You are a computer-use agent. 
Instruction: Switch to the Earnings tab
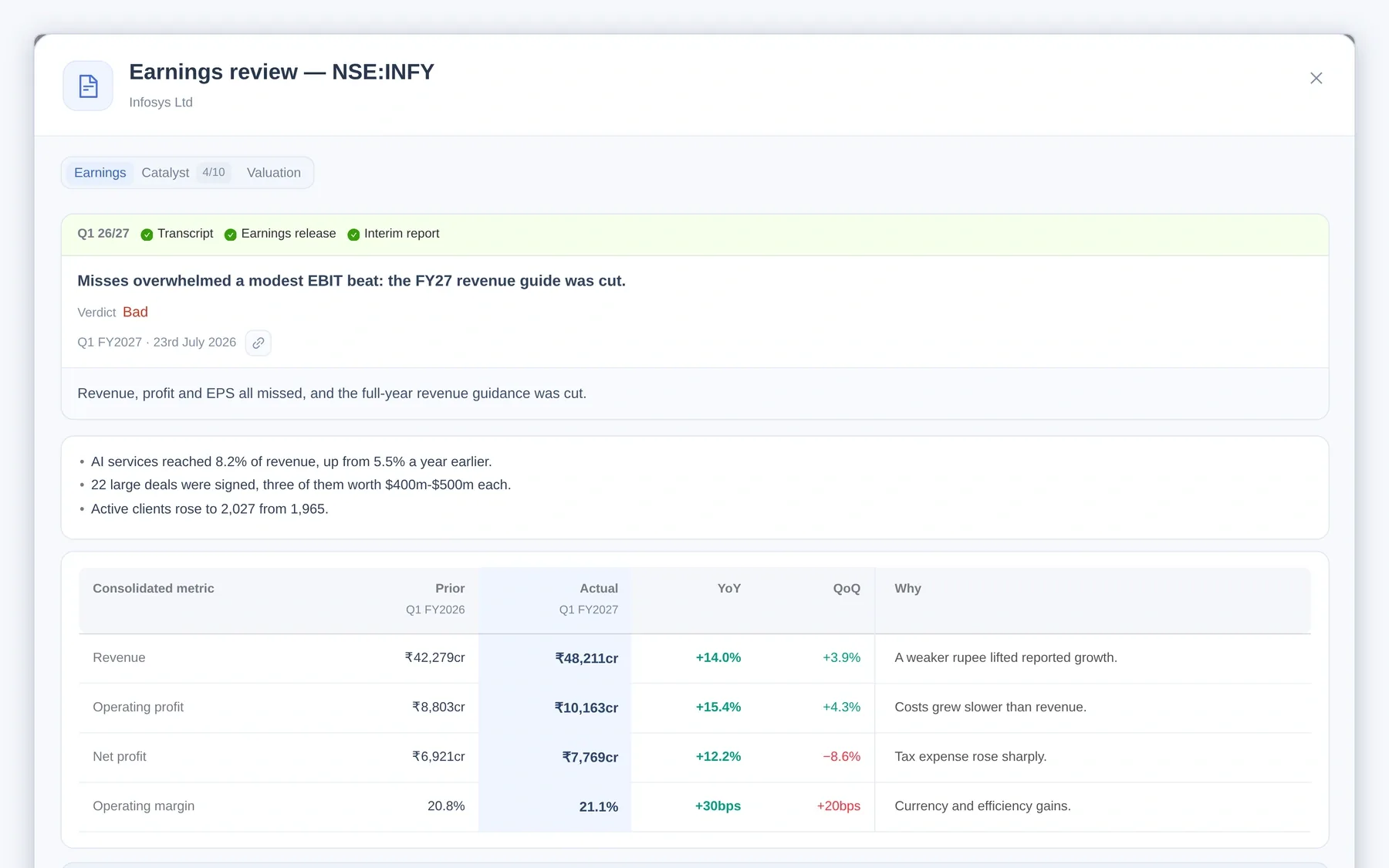point(100,173)
